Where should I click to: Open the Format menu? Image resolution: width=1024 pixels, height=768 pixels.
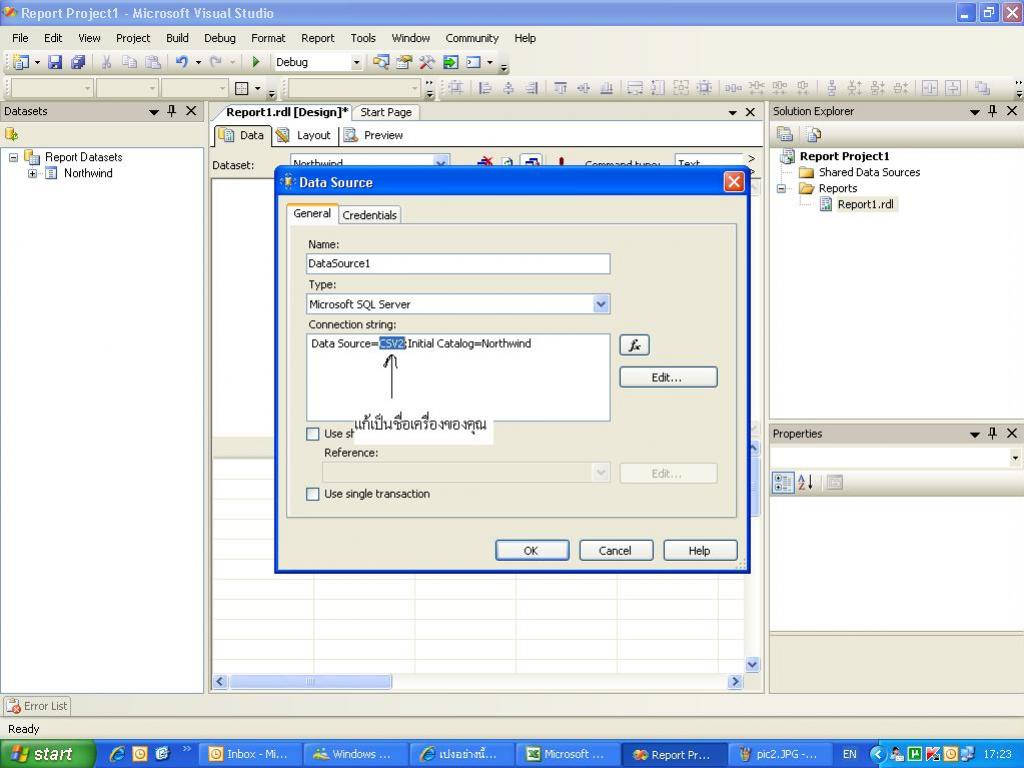pos(268,38)
